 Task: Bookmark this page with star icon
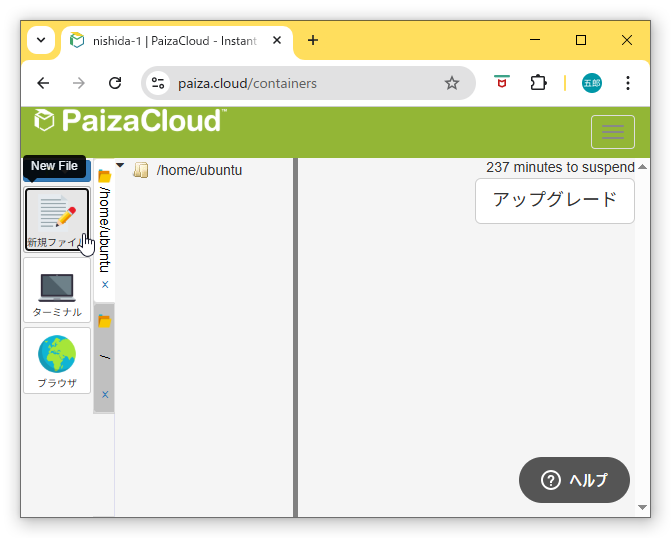click(451, 83)
